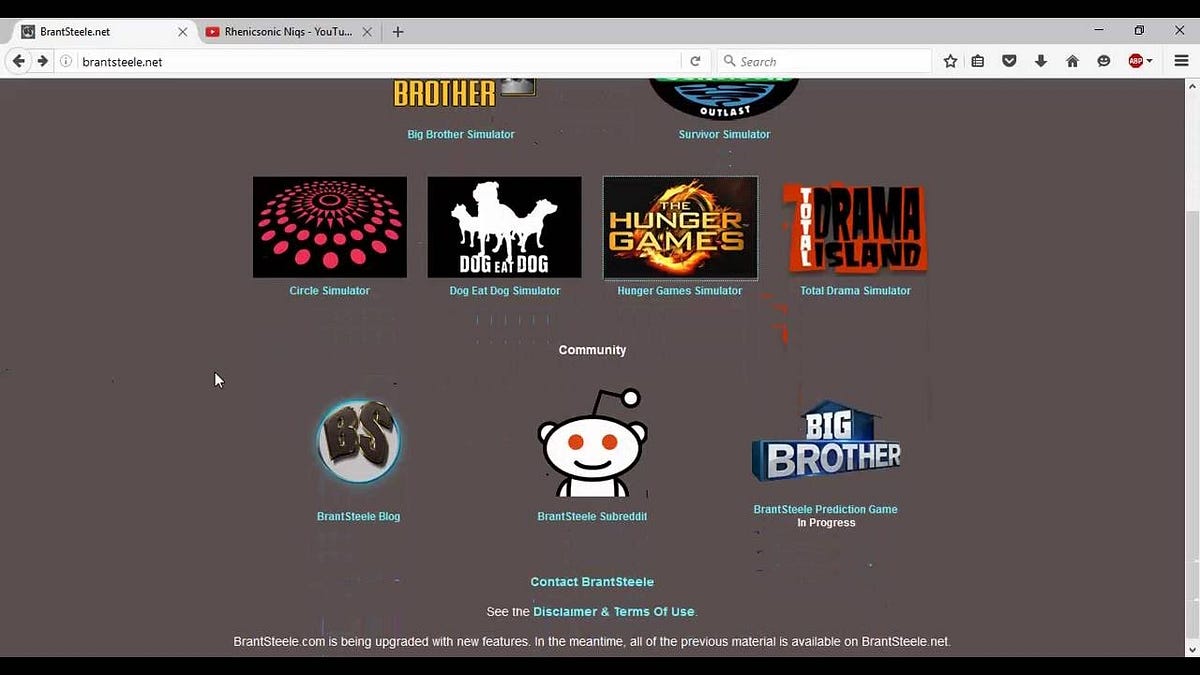Maximize or restore the Firefox window
1200x675 pixels.
[x=1139, y=31]
